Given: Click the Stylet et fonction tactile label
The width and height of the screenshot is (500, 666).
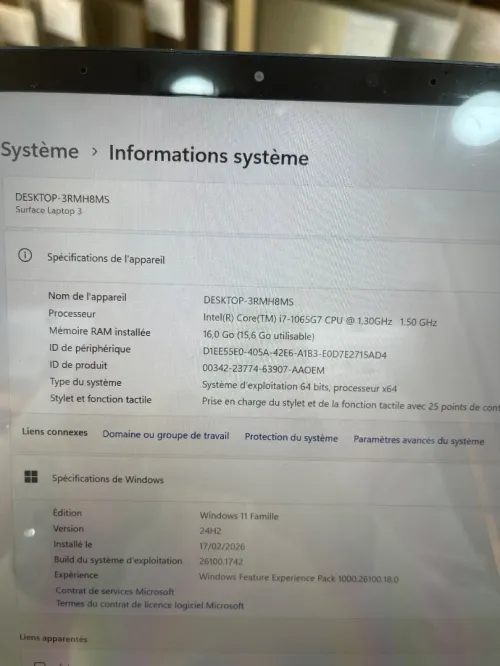Looking at the screenshot, I should [101, 399].
